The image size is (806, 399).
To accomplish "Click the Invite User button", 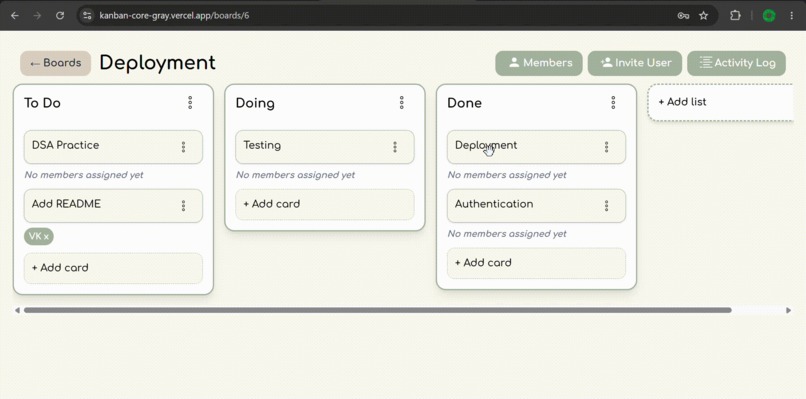I will tap(635, 63).
